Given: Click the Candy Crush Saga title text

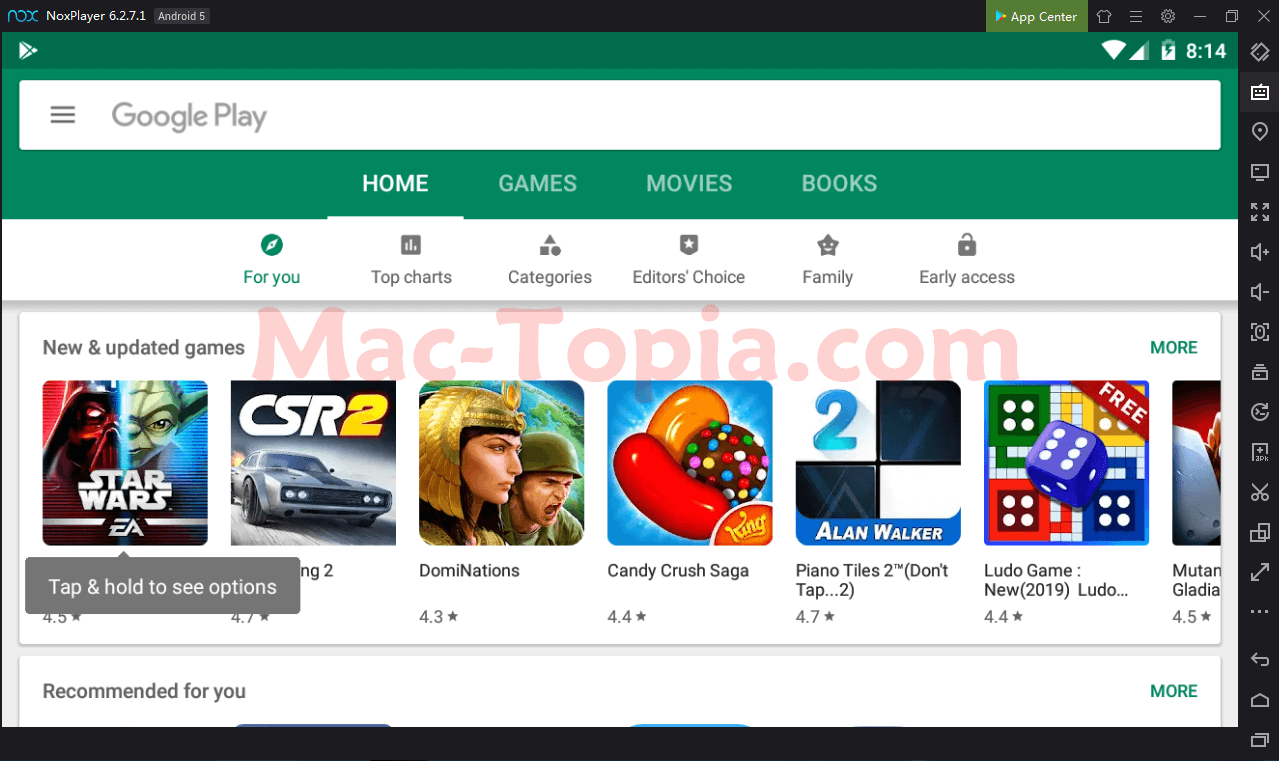Looking at the screenshot, I should 678,571.
